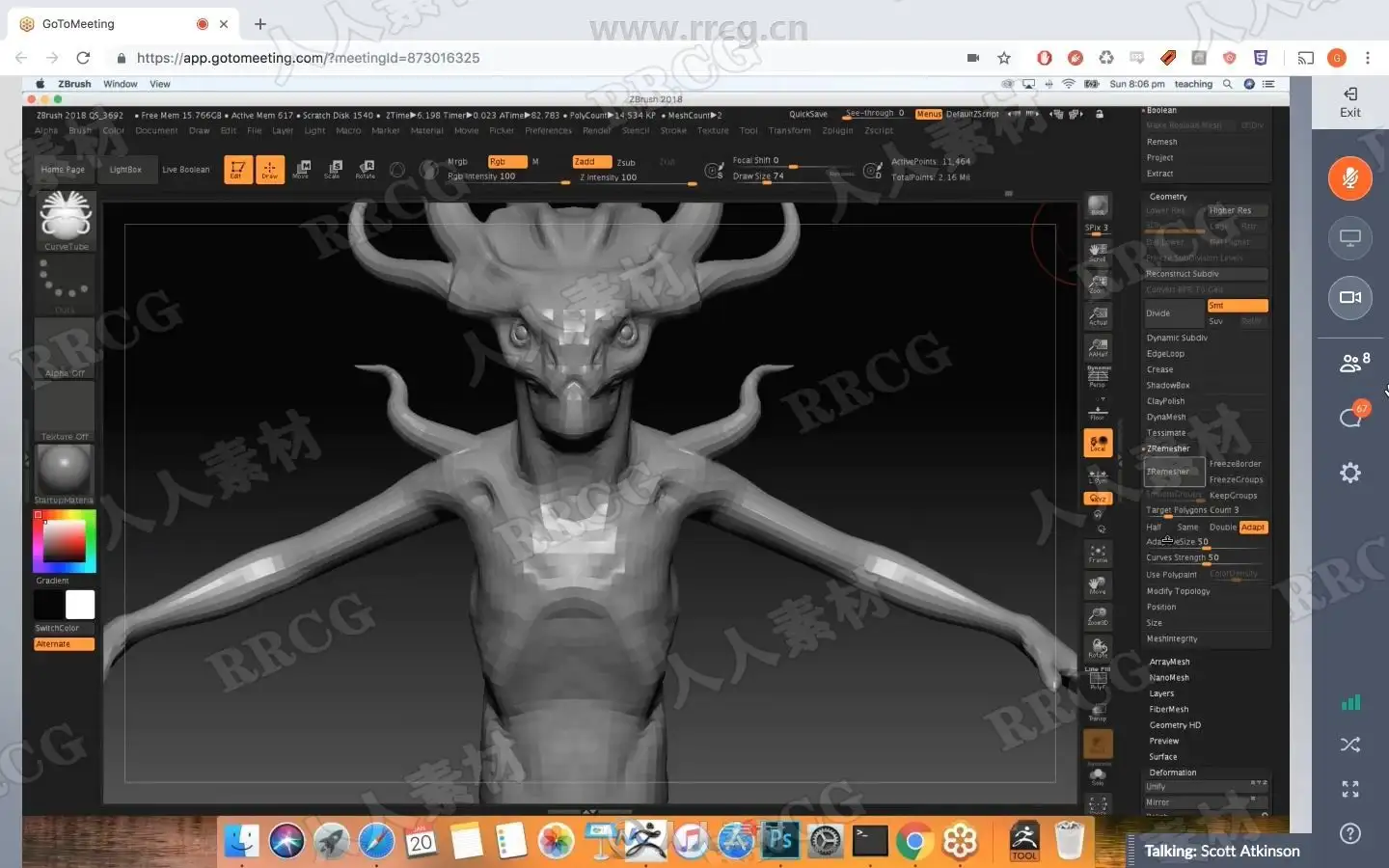Expand the Deformation subpalette
The width and height of the screenshot is (1389, 868).
tap(1173, 773)
